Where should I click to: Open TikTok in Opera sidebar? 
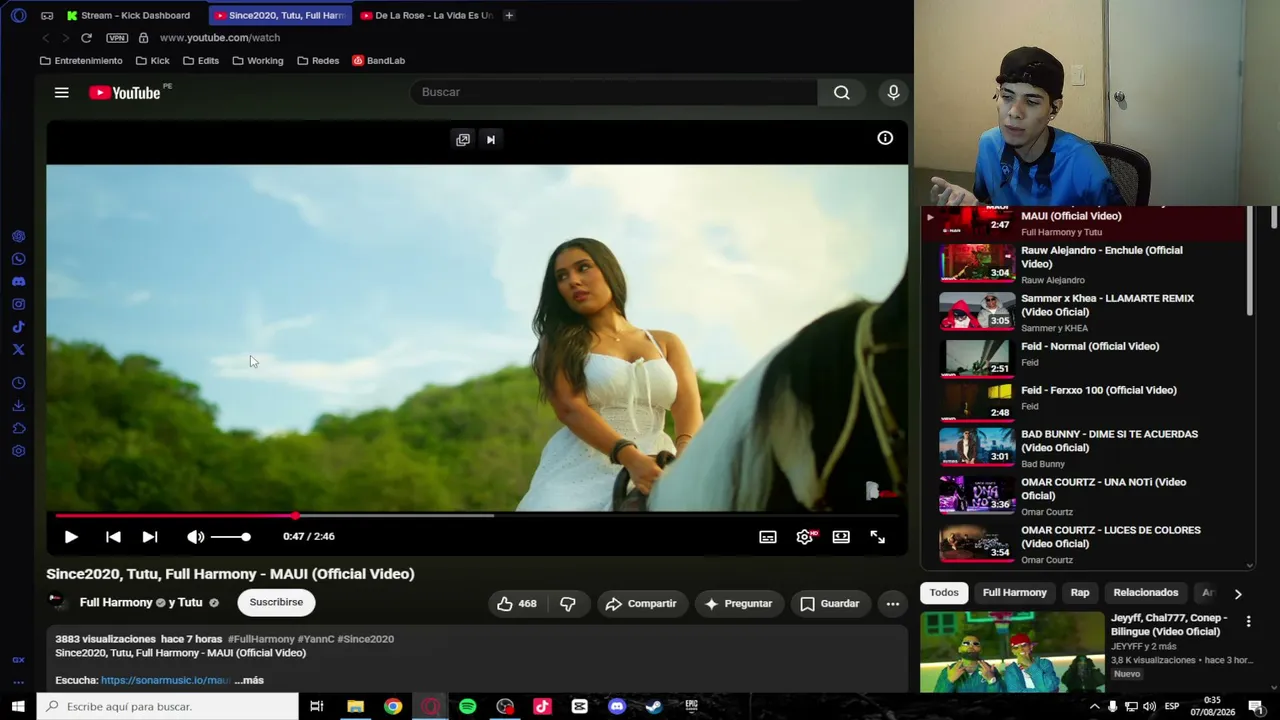pyautogui.click(x=18, y=327)
